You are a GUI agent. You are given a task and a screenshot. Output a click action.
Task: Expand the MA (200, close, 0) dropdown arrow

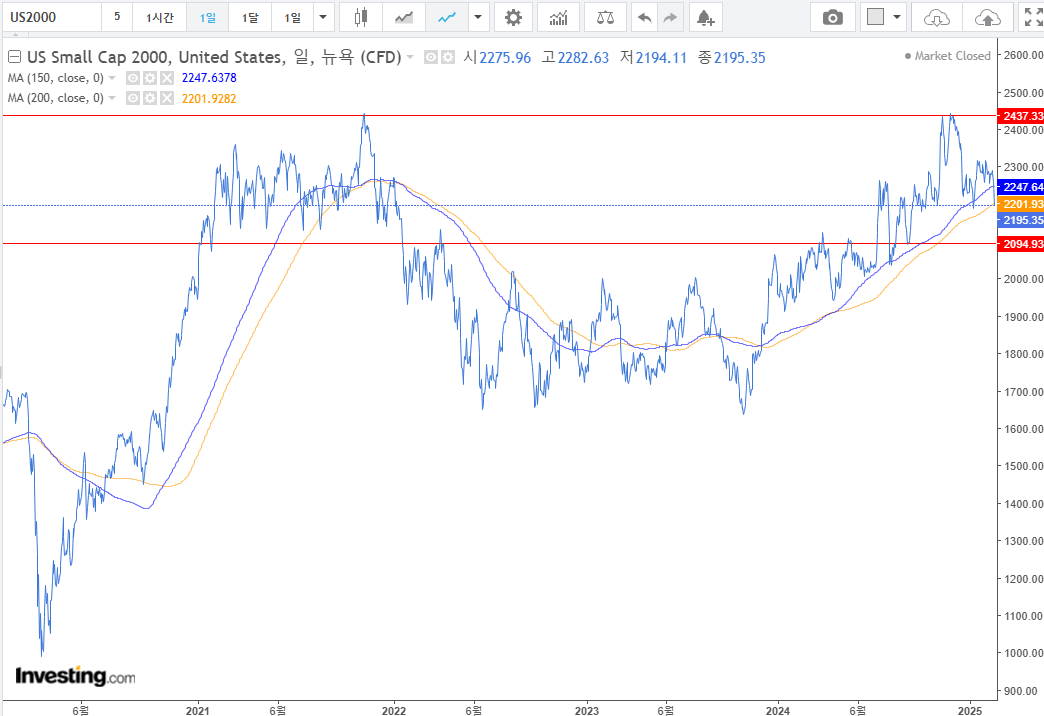tap(112, 98)
